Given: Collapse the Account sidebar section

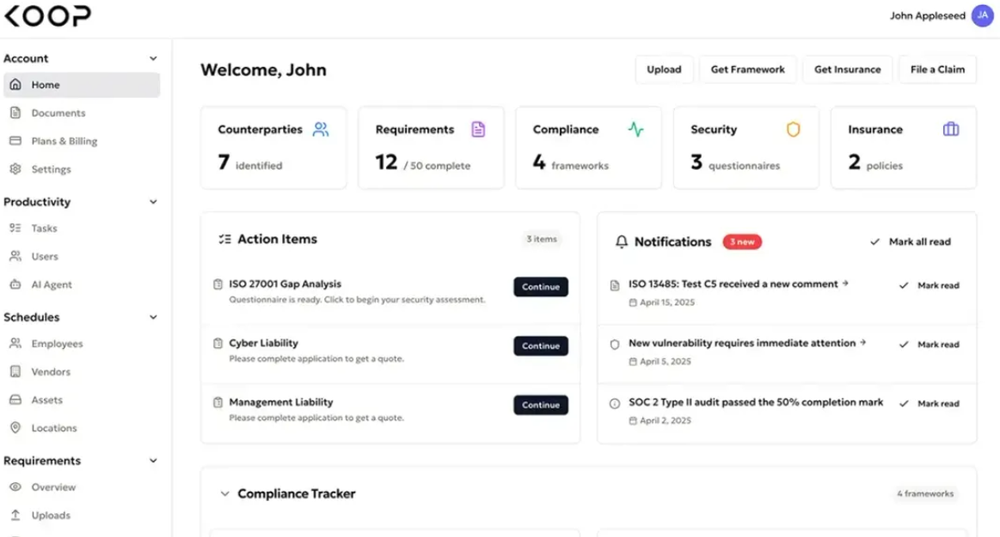Looking at the screenshot, I should [x=153, y=58].
